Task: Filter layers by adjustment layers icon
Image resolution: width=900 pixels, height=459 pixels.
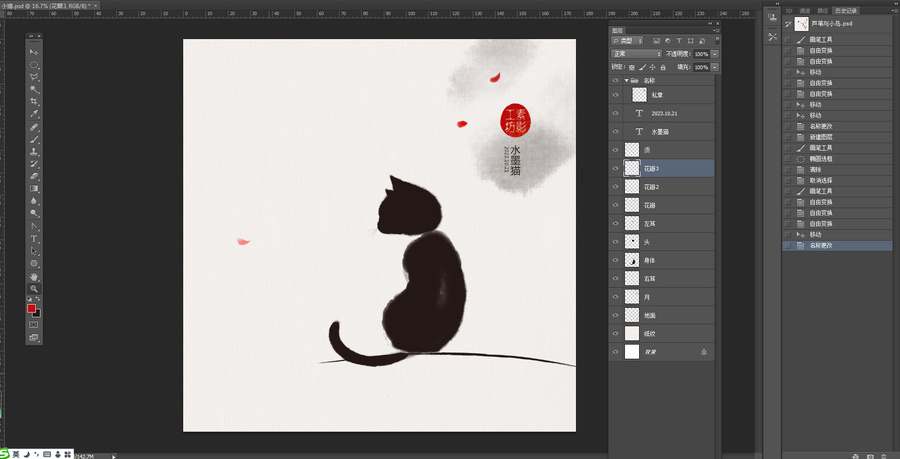Action: 668,41
